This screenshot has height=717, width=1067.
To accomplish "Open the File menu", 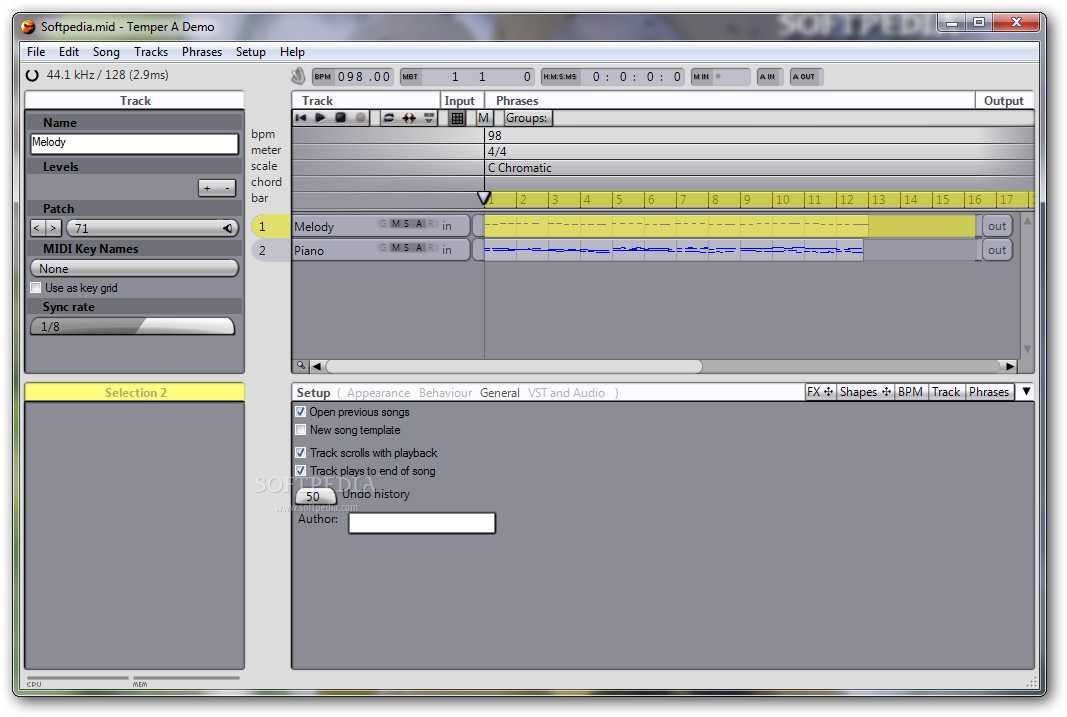I will pos(36,52).
